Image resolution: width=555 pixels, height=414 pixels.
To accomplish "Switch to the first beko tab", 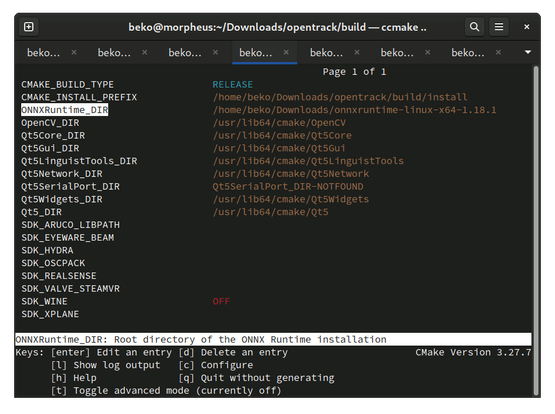I will point(44,53).
